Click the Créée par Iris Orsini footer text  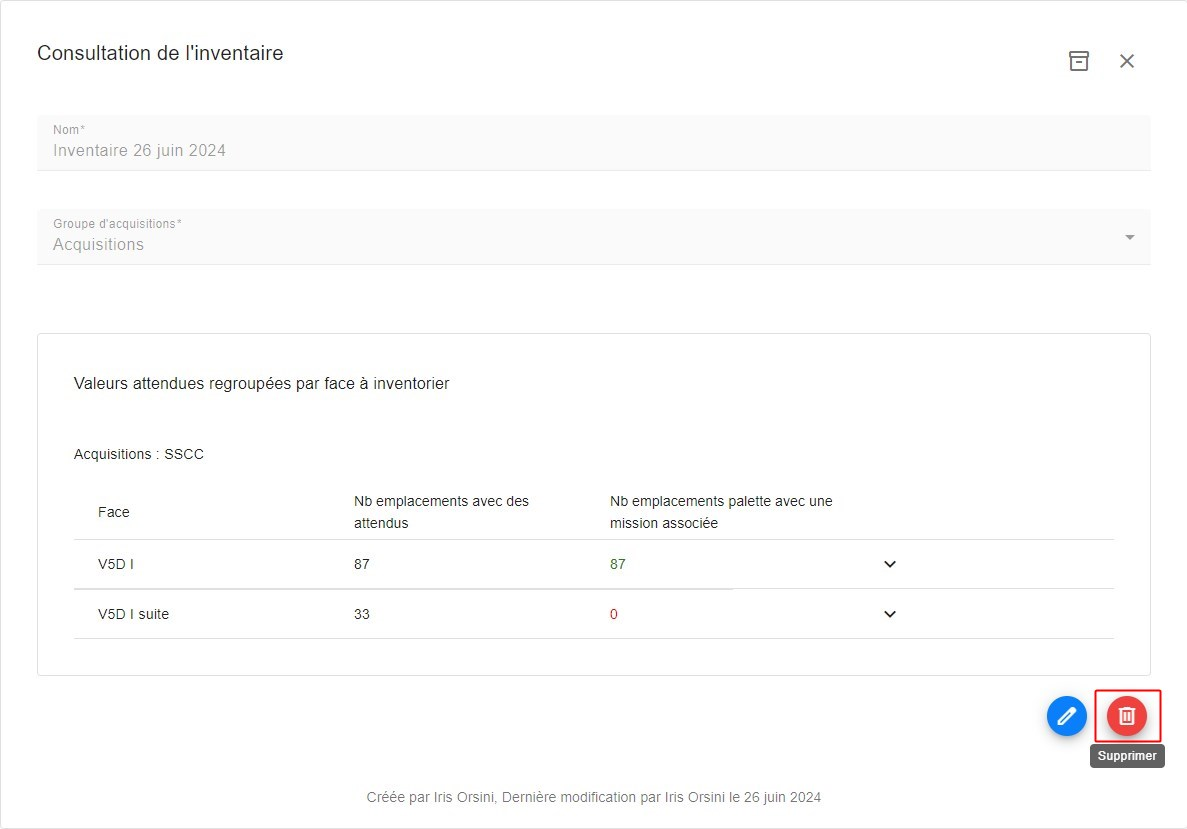593,797
